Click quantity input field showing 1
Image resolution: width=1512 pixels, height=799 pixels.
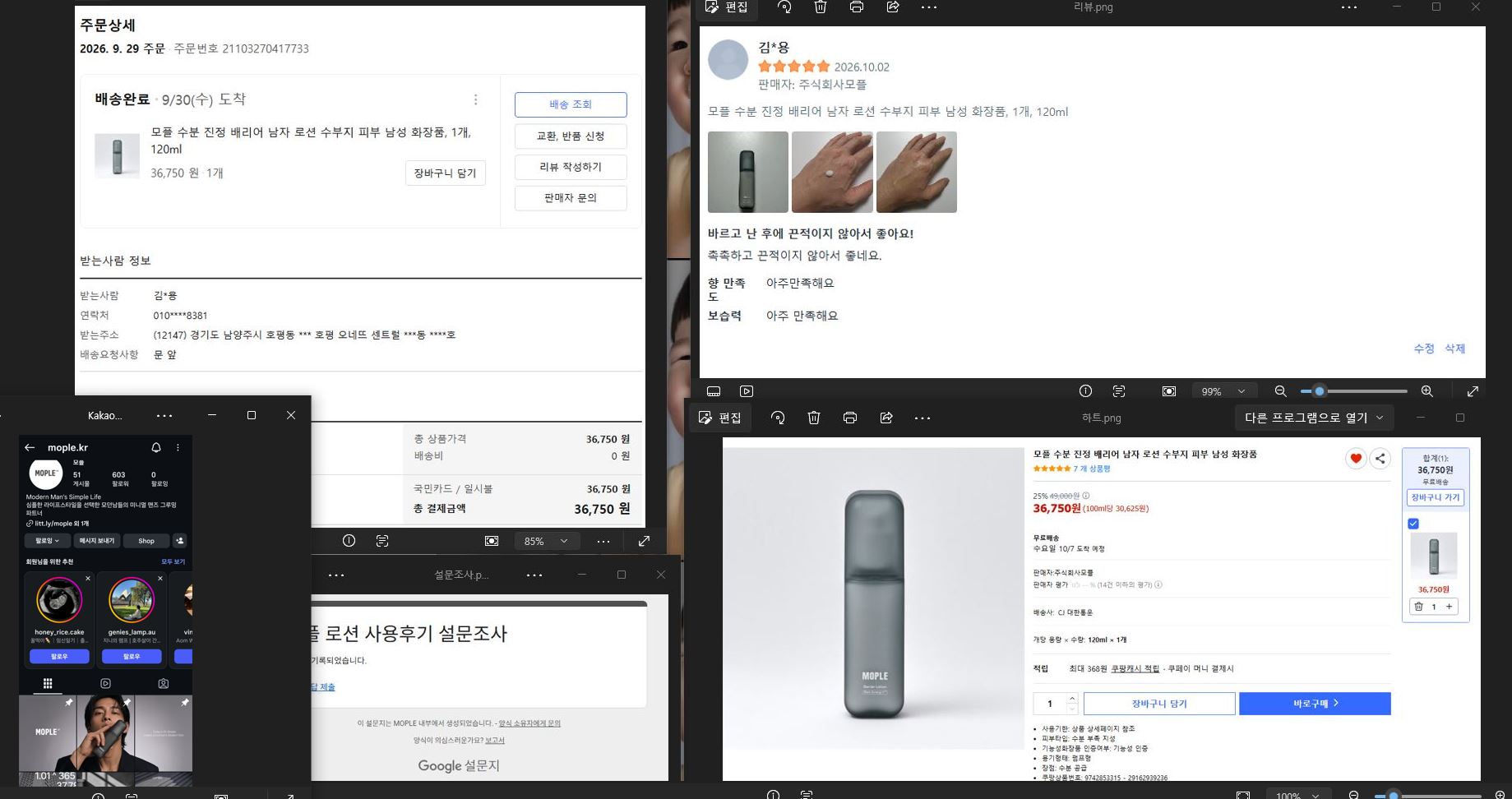1050,704
